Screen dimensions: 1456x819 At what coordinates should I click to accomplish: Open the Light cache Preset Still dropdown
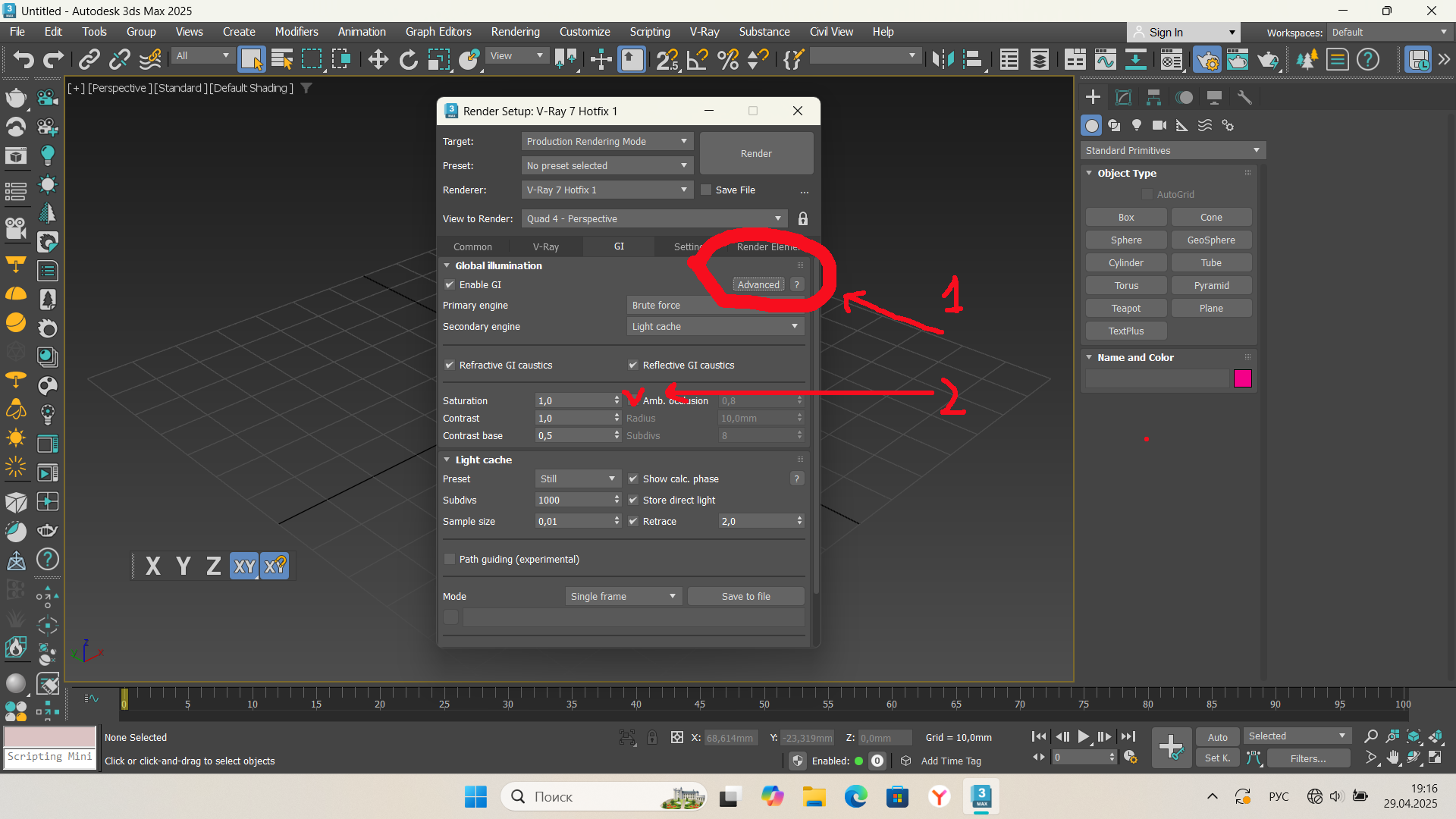pyautogui.click(x=578, y=479)
